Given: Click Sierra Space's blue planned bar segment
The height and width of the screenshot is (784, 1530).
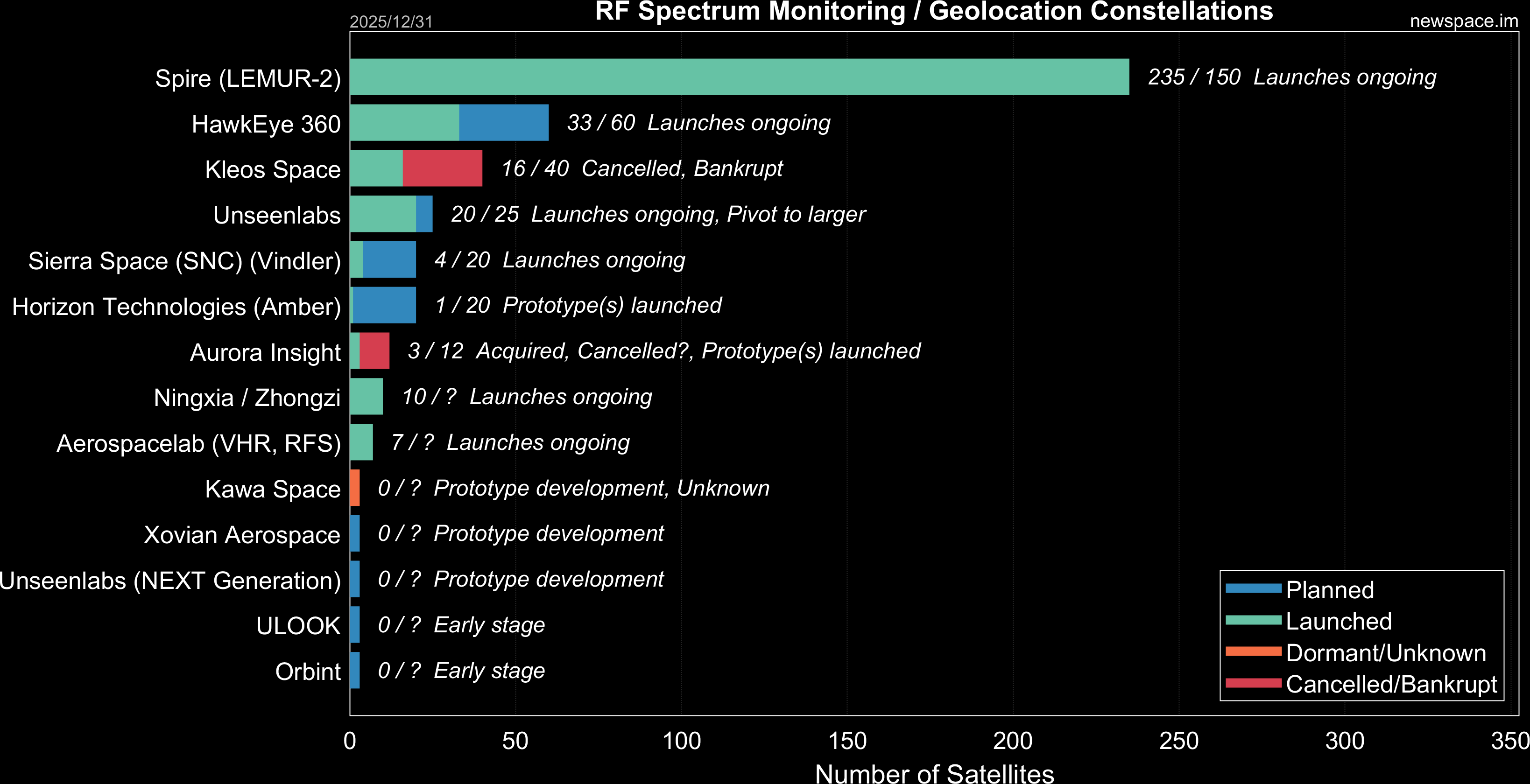Looking at the screenshot, I should coord(389,259).
